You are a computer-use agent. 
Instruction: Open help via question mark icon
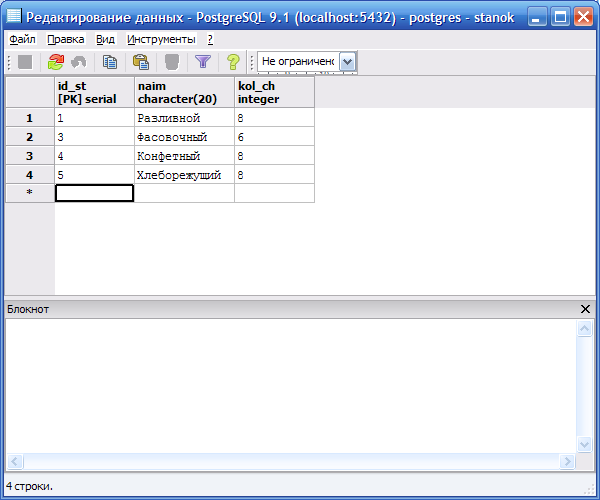click(x=233, y=62)
